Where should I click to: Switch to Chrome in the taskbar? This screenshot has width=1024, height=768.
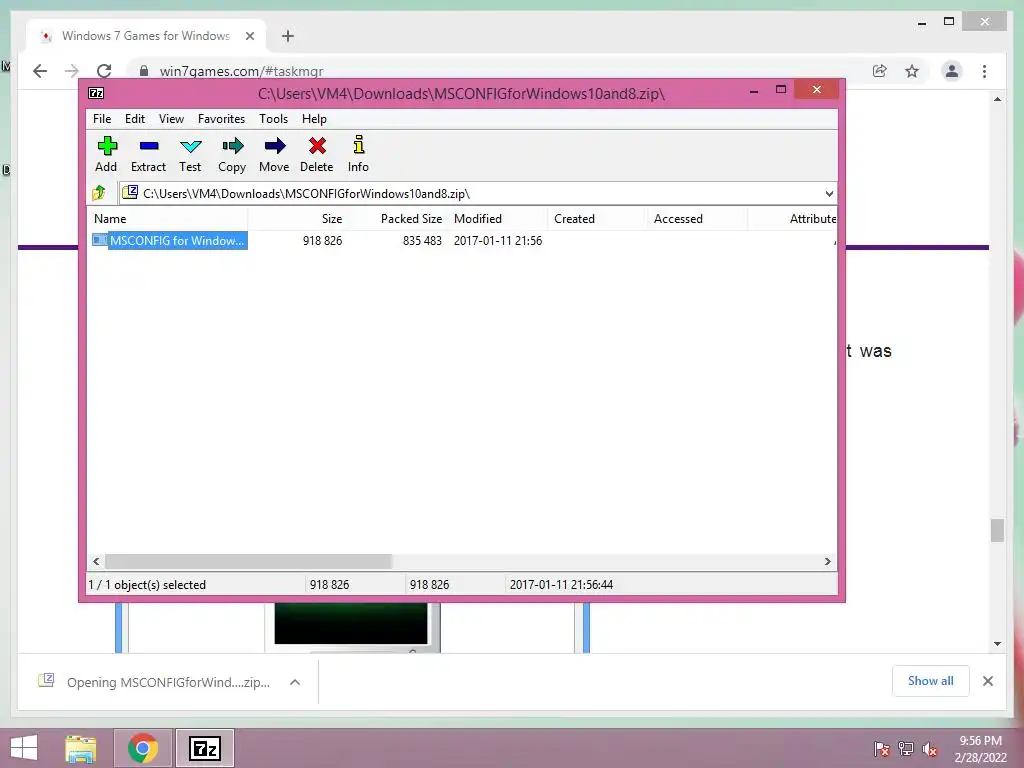[x=143, y=748]
